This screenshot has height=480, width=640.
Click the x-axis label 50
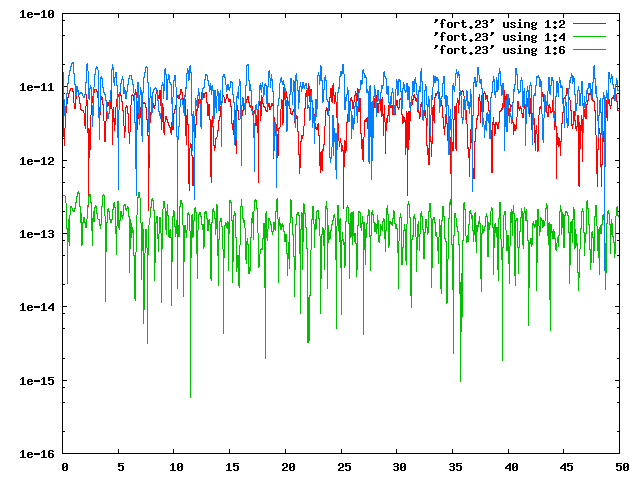(622, 467)
